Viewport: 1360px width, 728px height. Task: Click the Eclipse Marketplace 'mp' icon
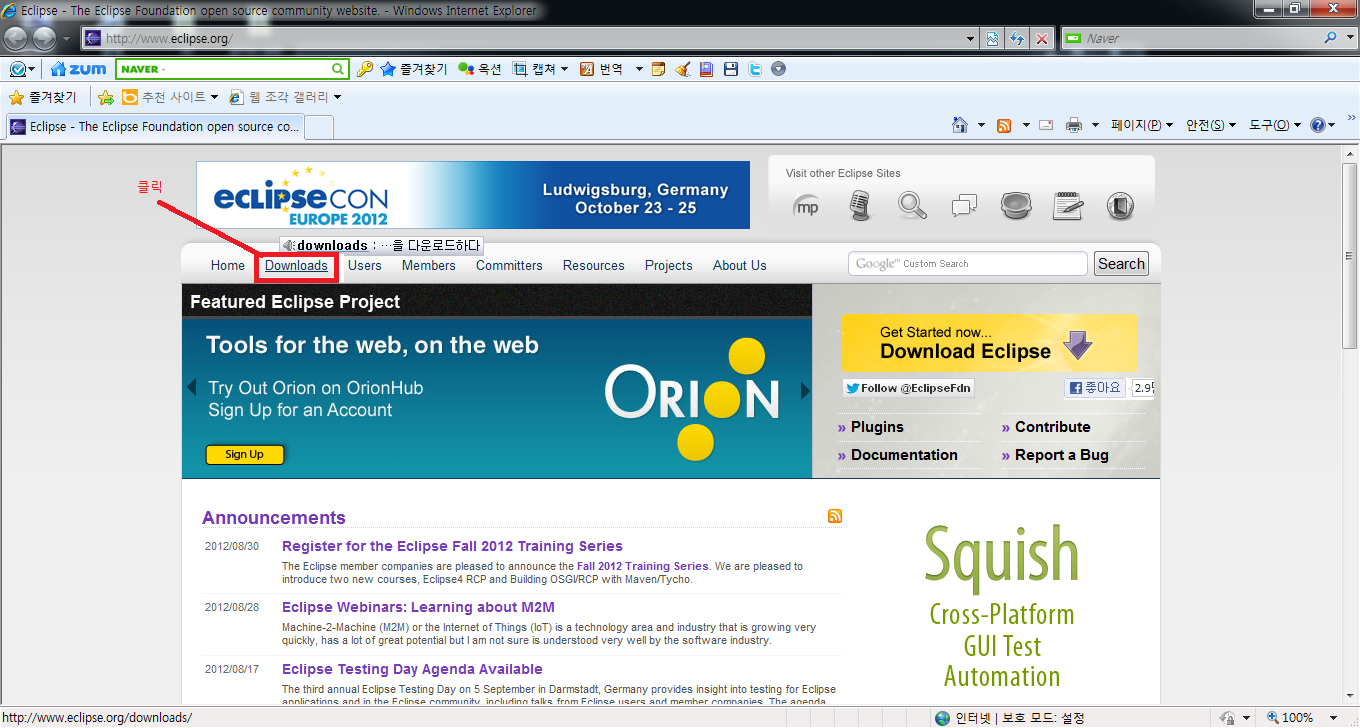point(806,207)
